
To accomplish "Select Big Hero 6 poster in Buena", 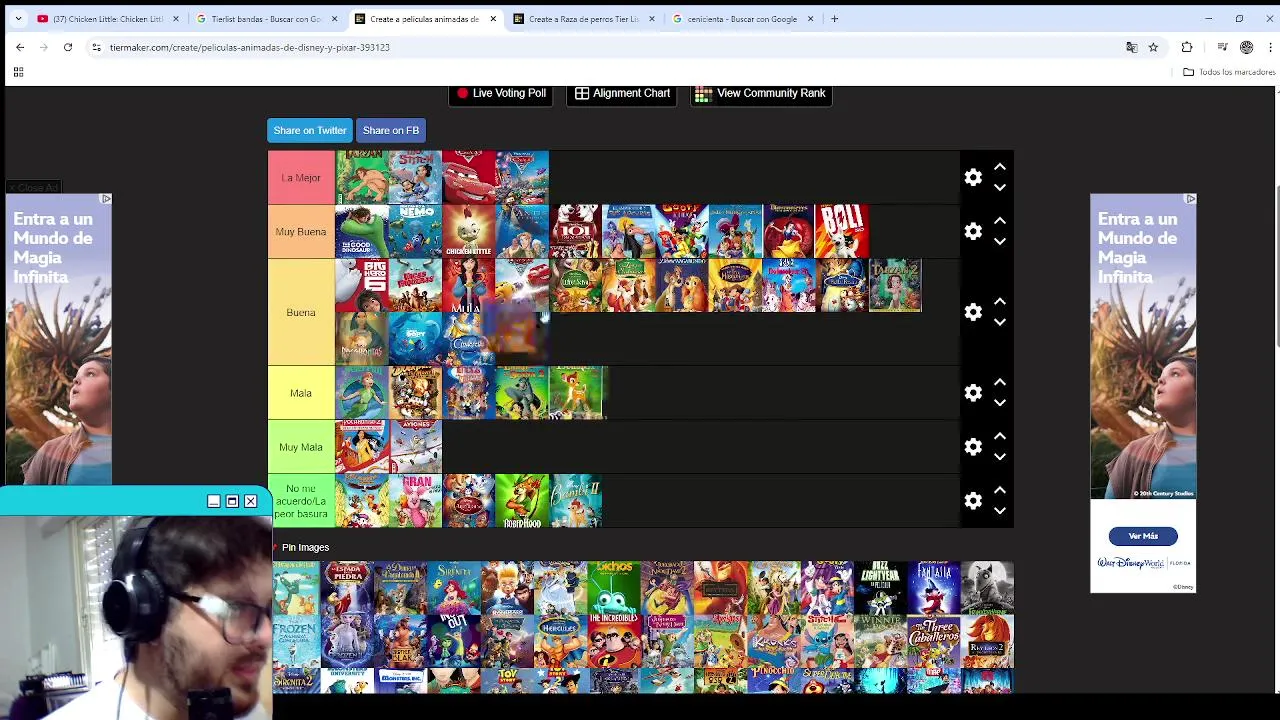I will tap(362, 286).
